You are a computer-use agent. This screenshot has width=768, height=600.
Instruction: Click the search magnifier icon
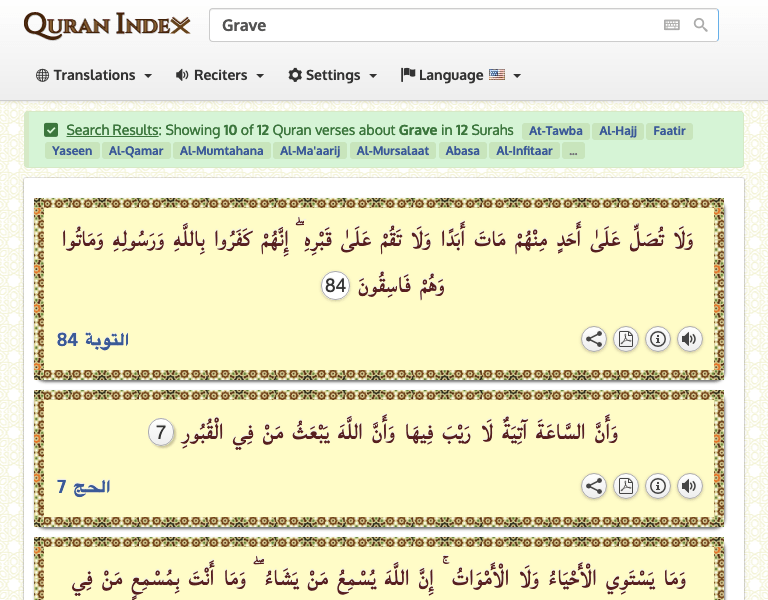pyautogui.click(x=701, y=25)
